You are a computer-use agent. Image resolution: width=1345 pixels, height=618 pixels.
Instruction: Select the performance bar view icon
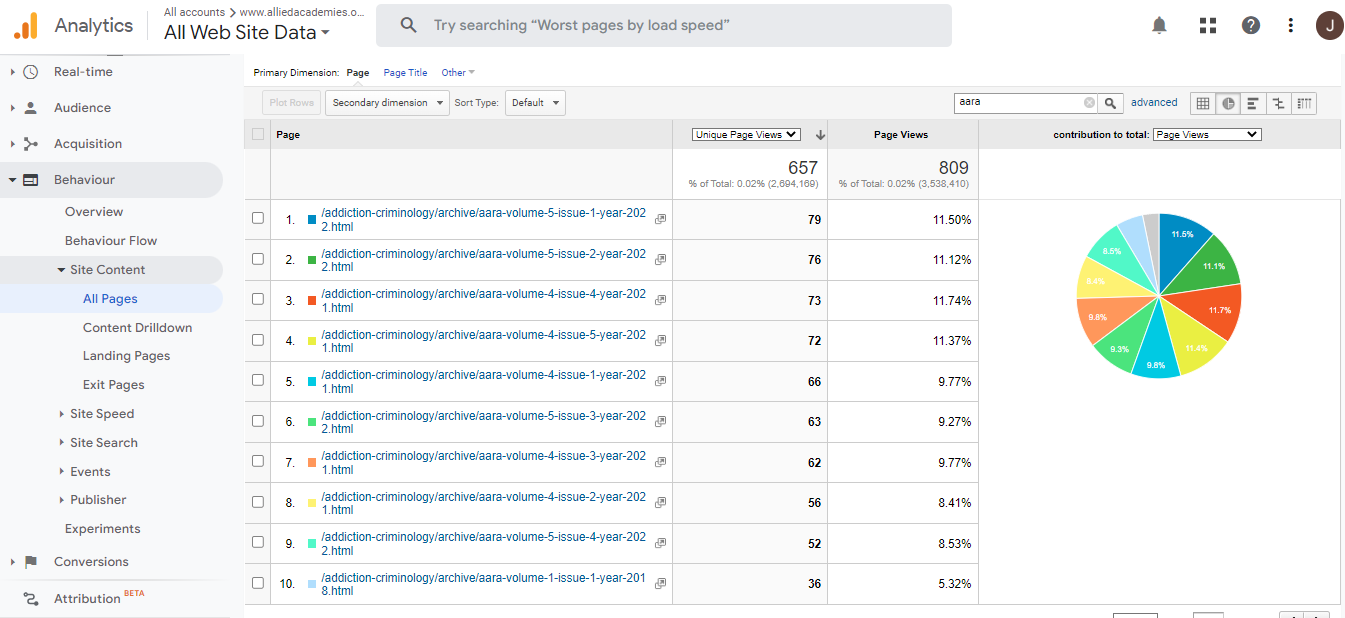point(1253,103)
